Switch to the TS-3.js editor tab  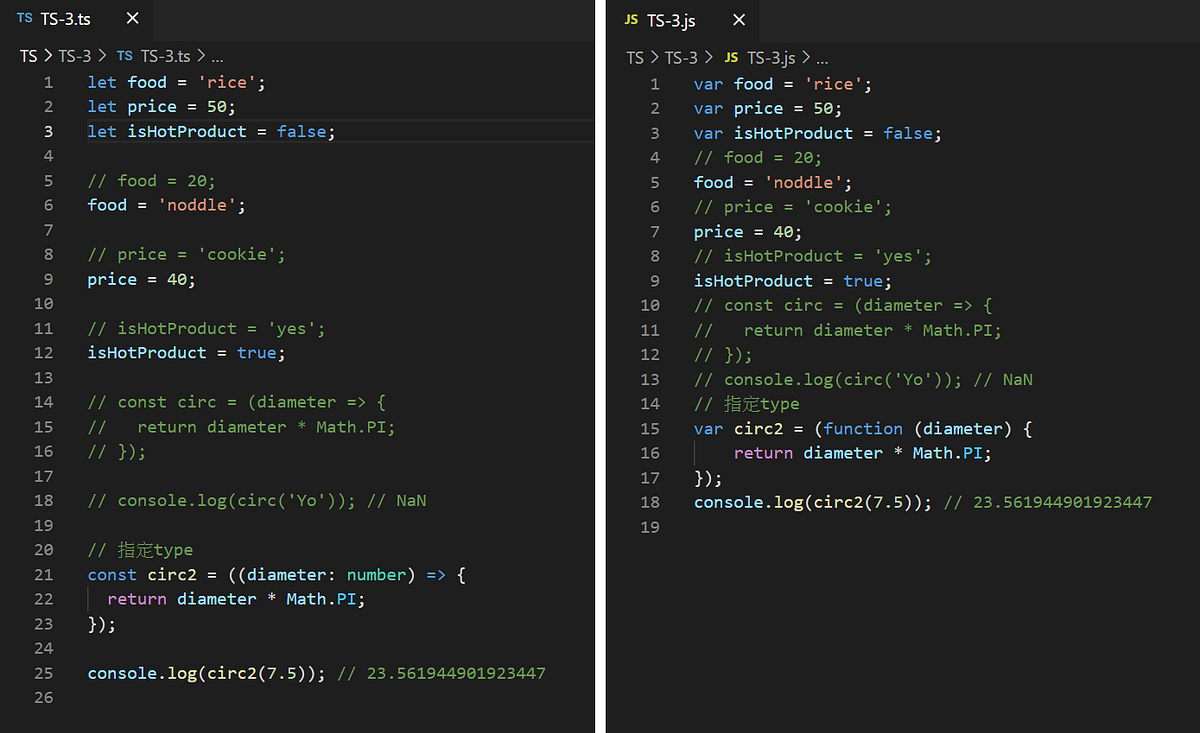point(672,20)
